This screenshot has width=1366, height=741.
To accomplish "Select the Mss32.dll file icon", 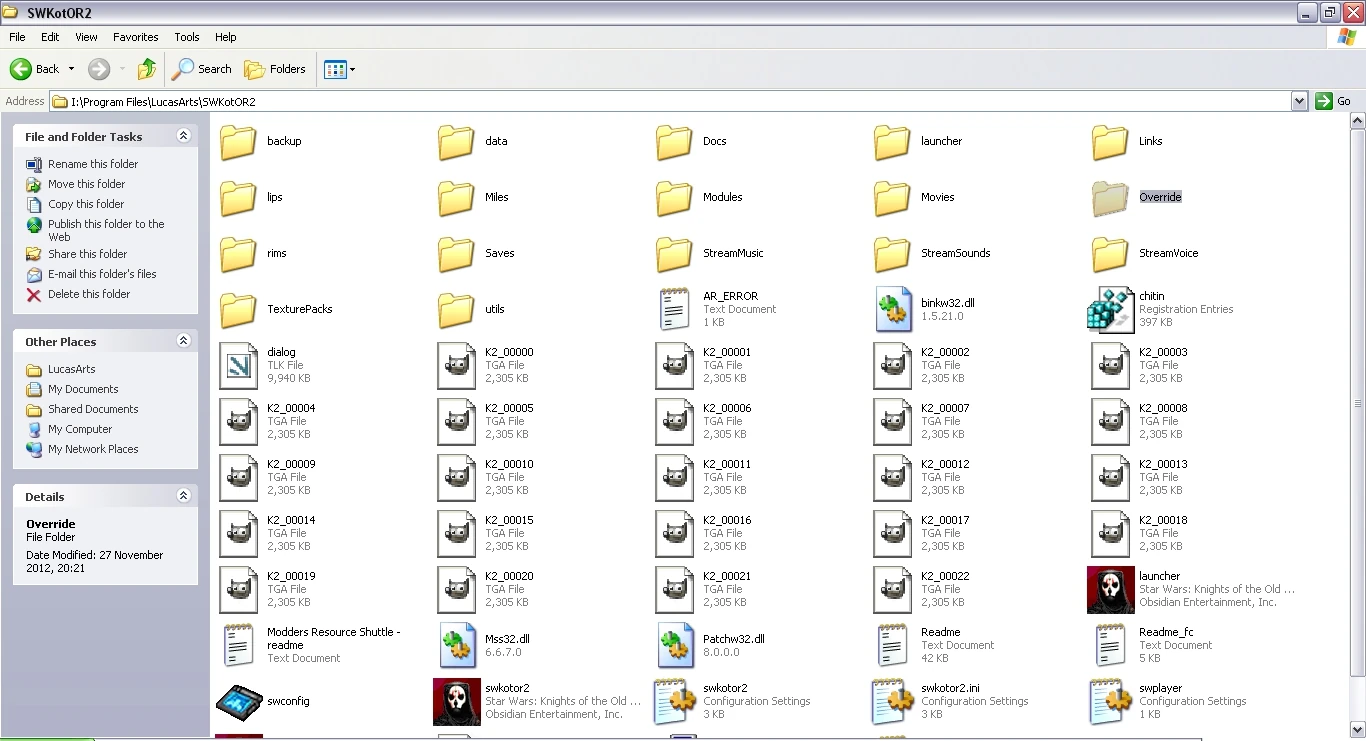I will pos(456,646).
